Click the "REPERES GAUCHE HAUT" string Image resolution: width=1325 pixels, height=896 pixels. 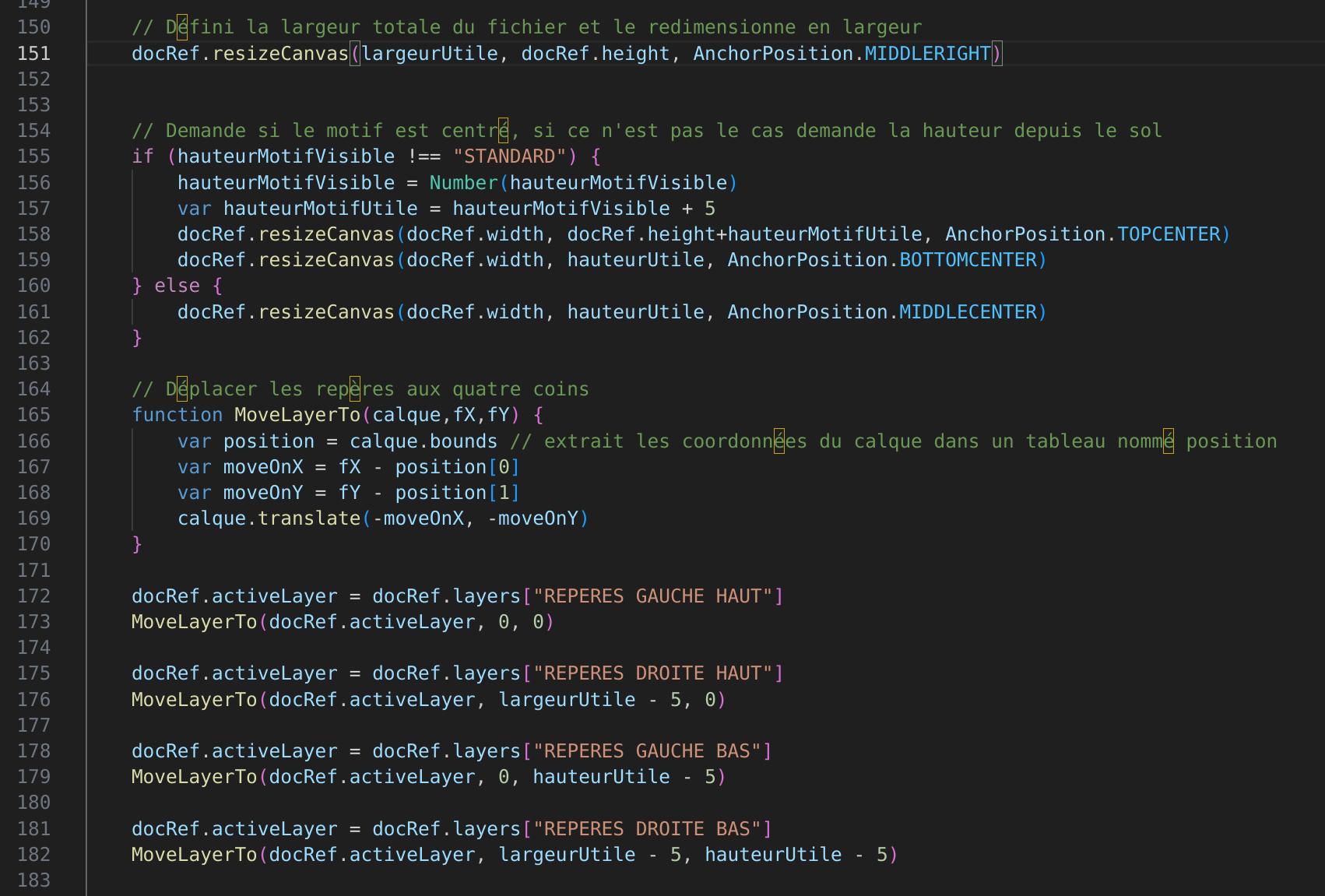click(653, 596)
